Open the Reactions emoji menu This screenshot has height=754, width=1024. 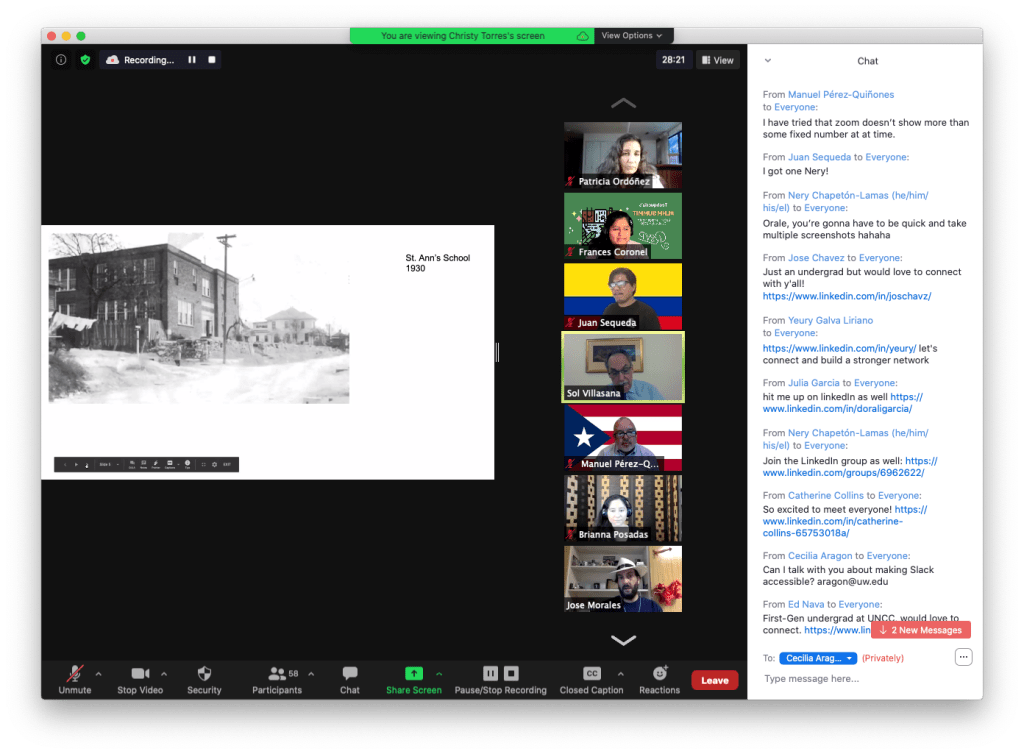pyautogui.click(x=659, y=674)
